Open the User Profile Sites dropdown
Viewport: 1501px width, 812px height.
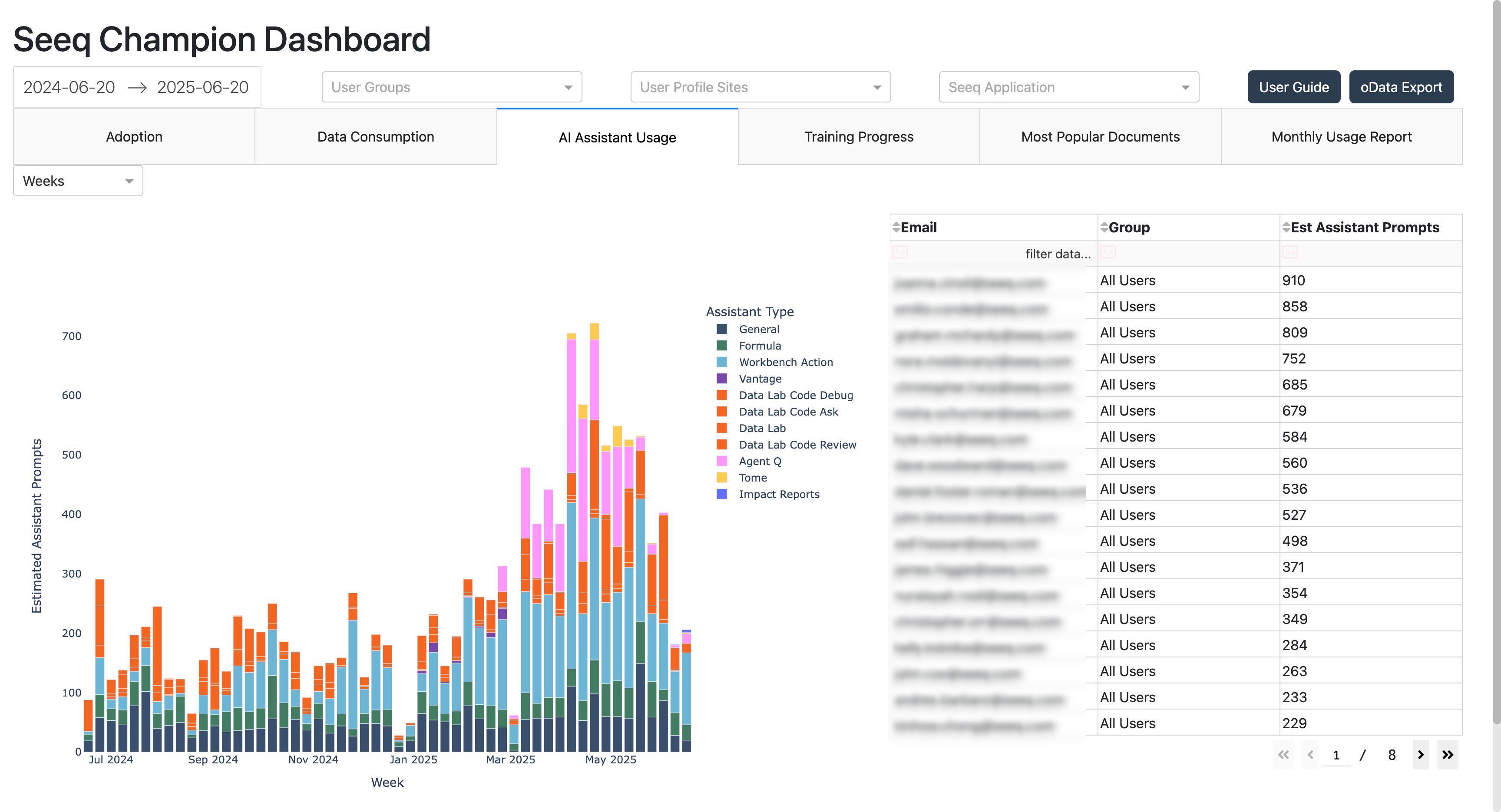tap(760, 87)
